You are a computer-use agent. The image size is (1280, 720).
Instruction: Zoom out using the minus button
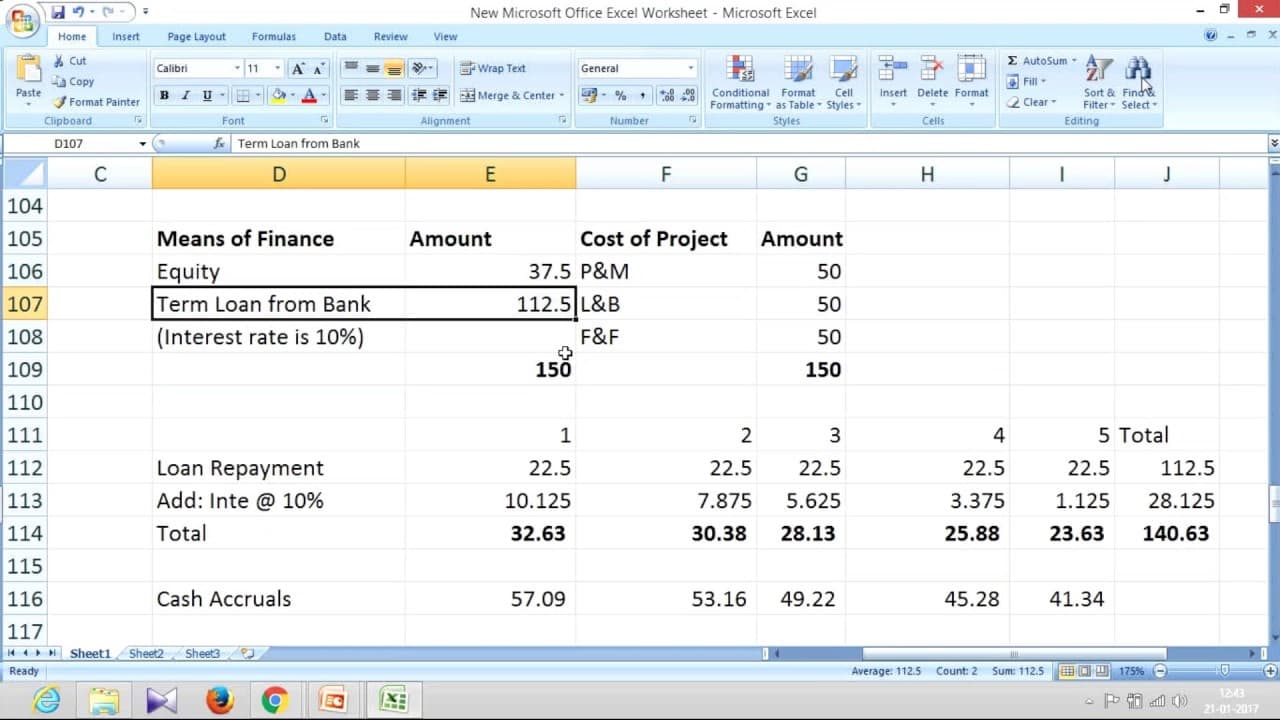1160,672
